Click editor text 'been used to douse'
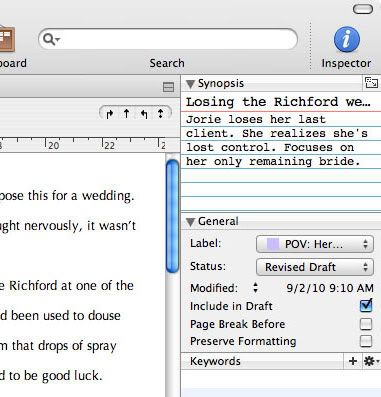Screen dimensions: 381x397 [x=66, y=316]
